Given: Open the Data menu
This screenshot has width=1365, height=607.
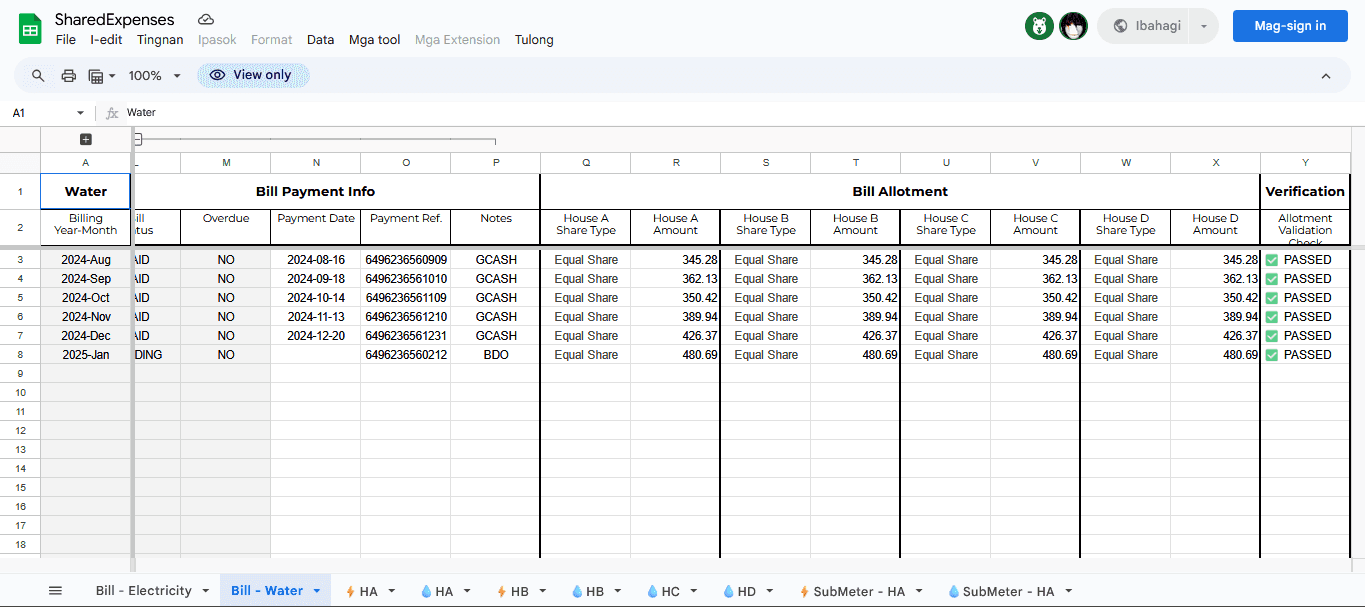Looking at the screenshot, I should click(320, 40).
